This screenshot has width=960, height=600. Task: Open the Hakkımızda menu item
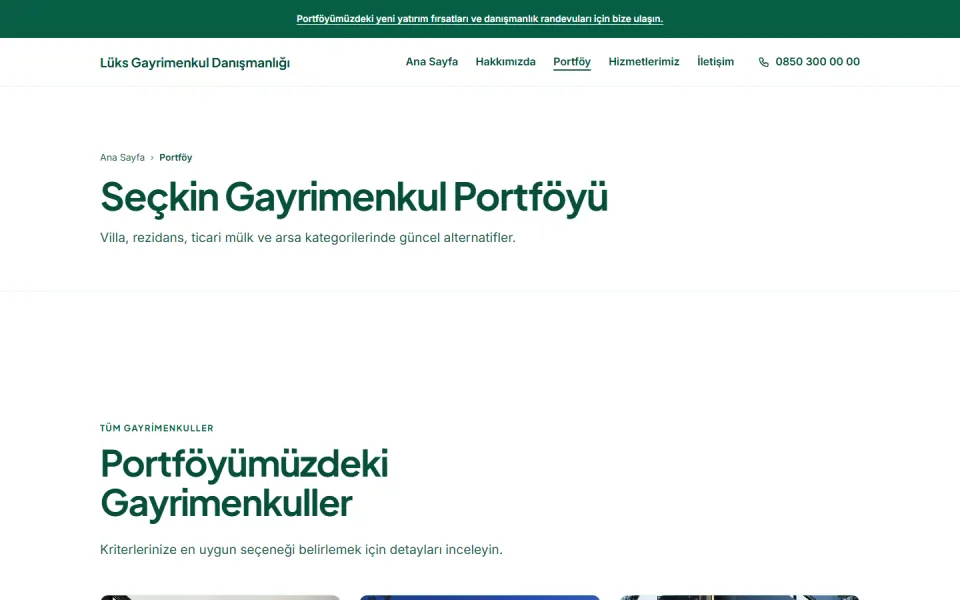tap(506, 62)
